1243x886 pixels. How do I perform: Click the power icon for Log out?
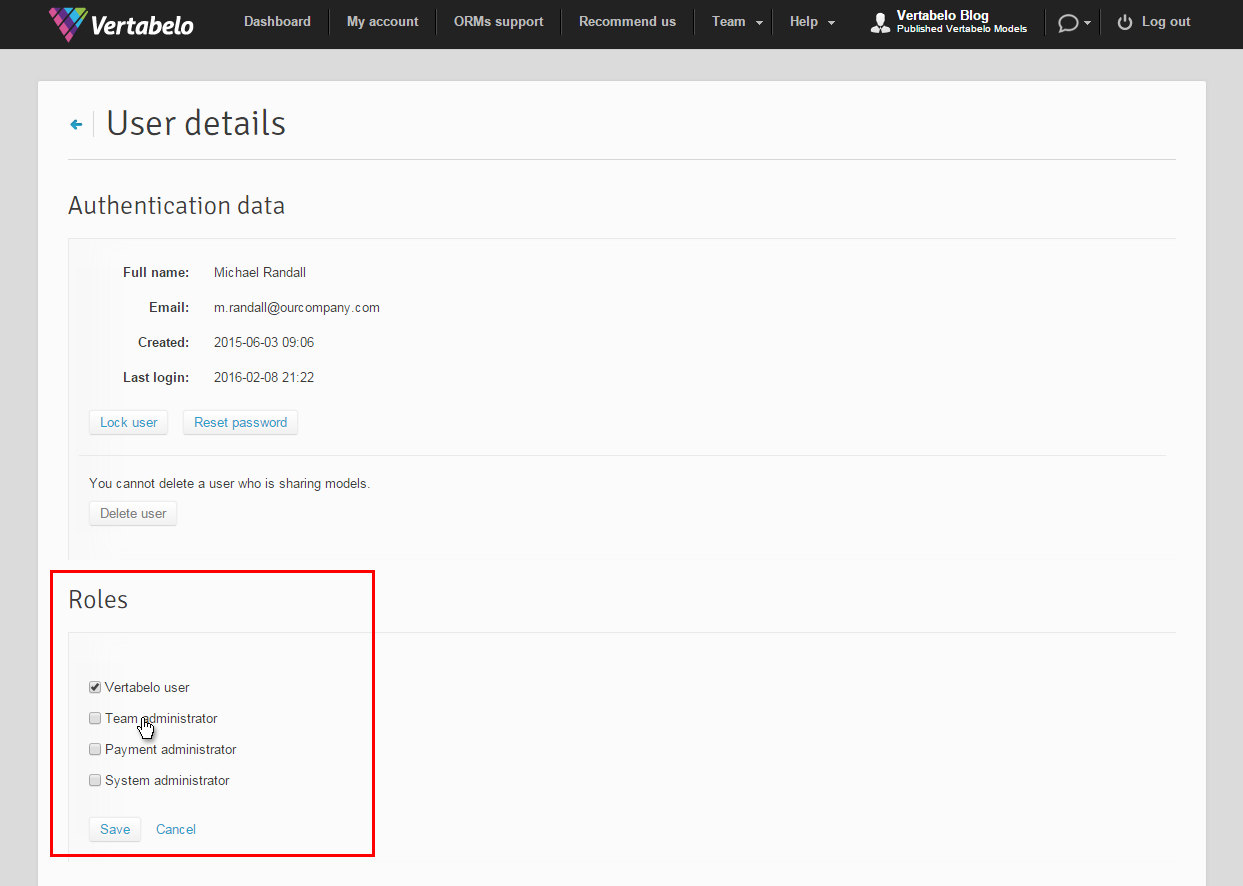(x=1125, y=22)
